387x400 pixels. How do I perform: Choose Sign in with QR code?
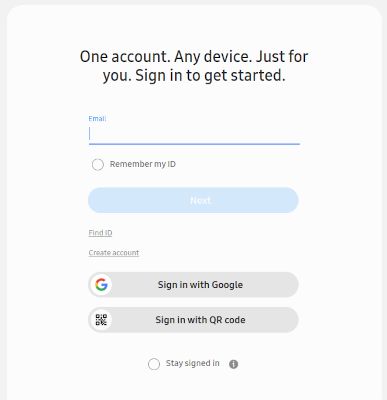[x=193, y=320]
